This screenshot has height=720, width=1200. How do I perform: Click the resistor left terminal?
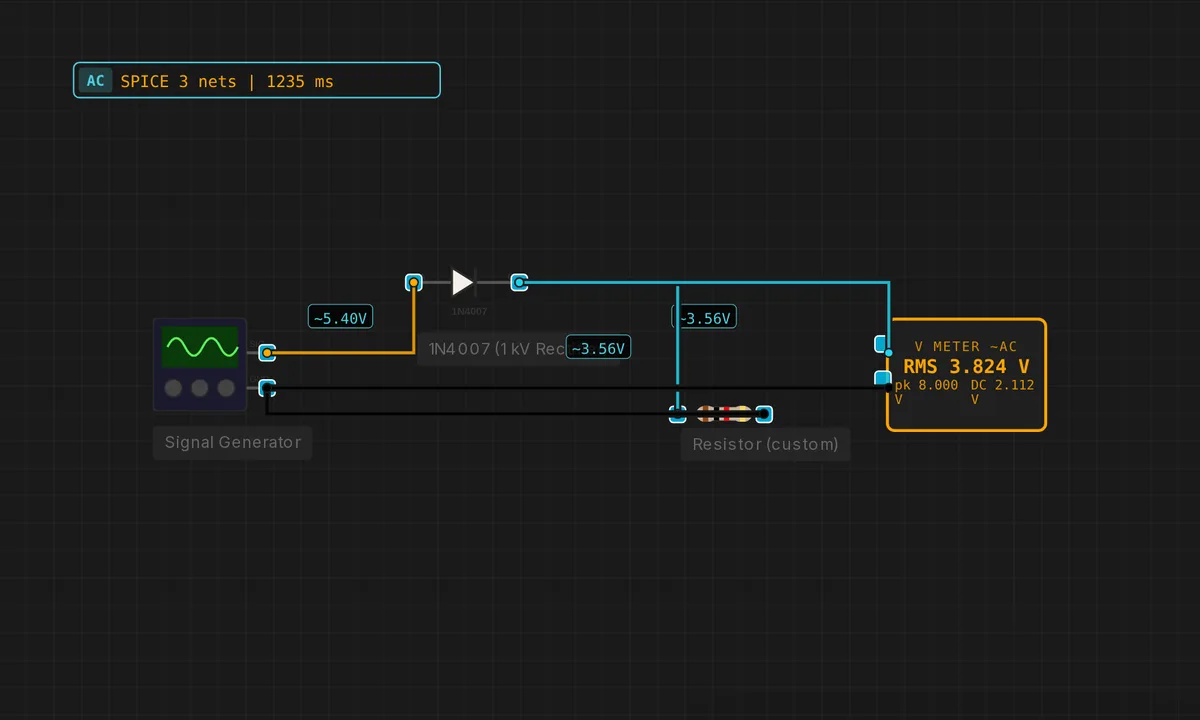tap(678, 413)
